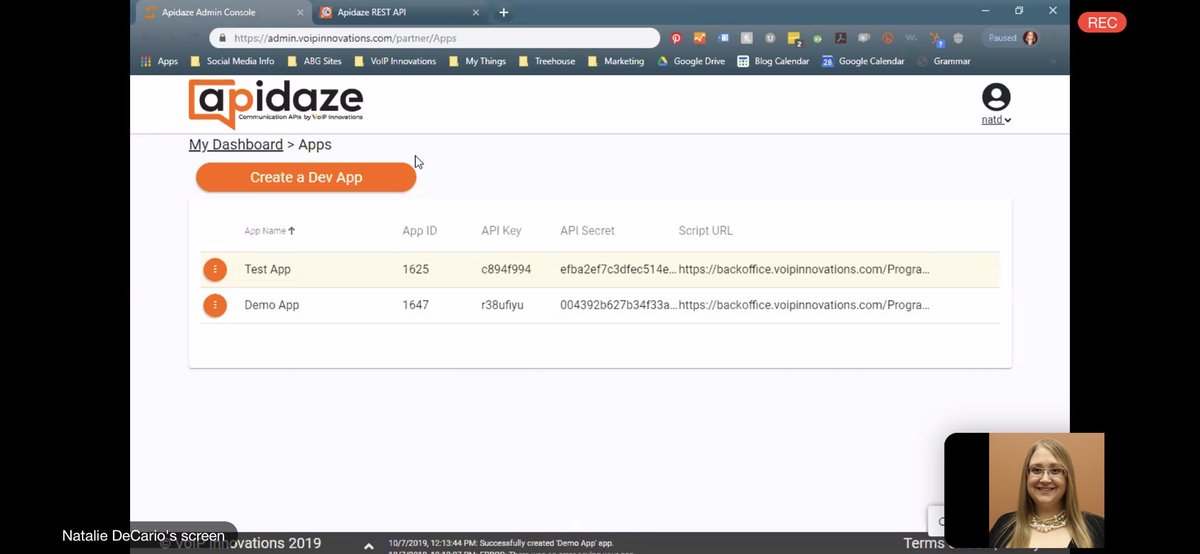Click the yellow sticky note extension icon
This screenshot has width=1200, height=554.
pos(794,39)
